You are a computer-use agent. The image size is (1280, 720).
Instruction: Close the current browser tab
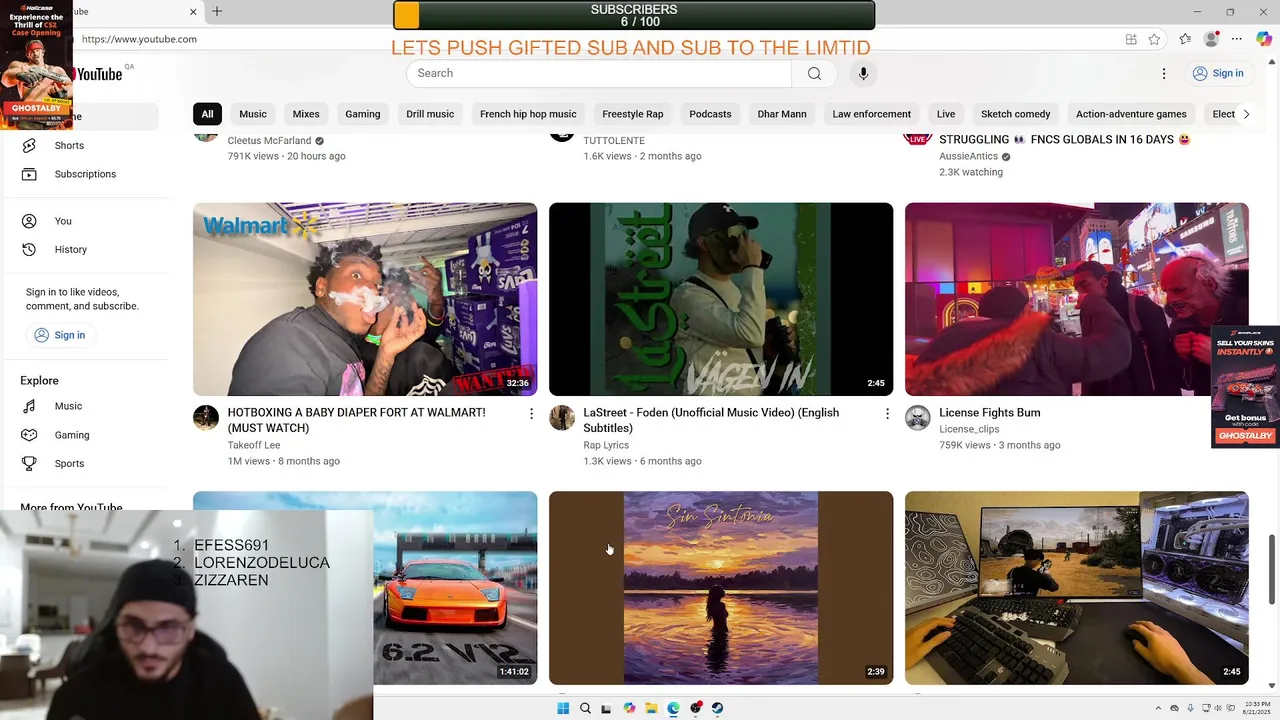pyautogui.click(x=193, y=11)
